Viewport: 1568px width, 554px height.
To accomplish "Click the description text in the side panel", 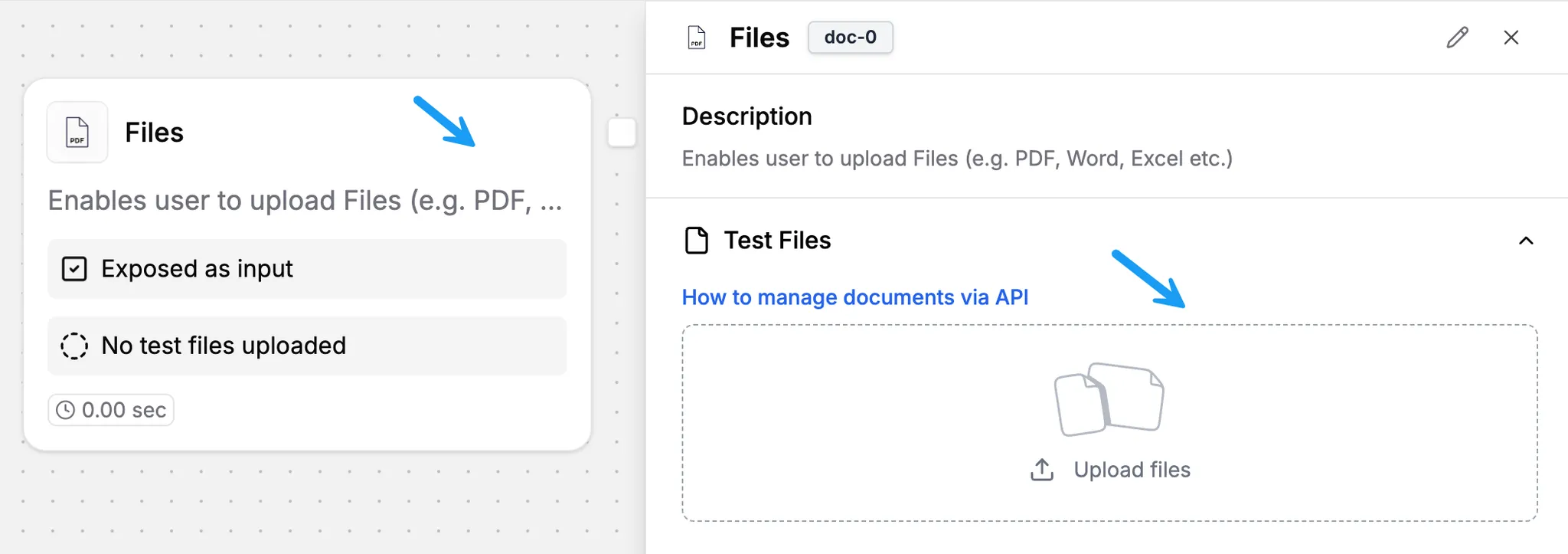I will point(957,159).
